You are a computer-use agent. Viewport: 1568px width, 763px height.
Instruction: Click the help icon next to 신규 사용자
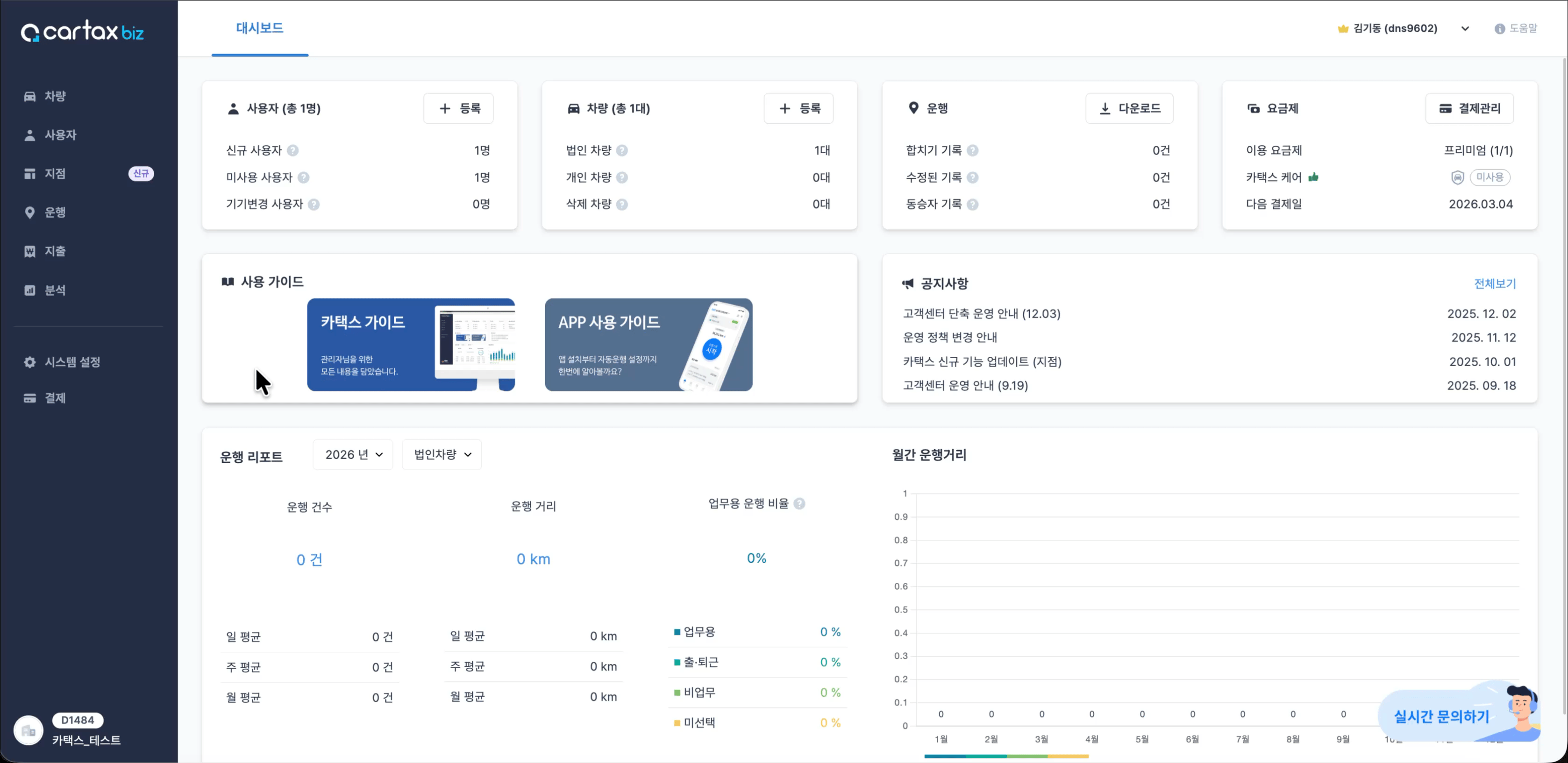pos(292,150)
